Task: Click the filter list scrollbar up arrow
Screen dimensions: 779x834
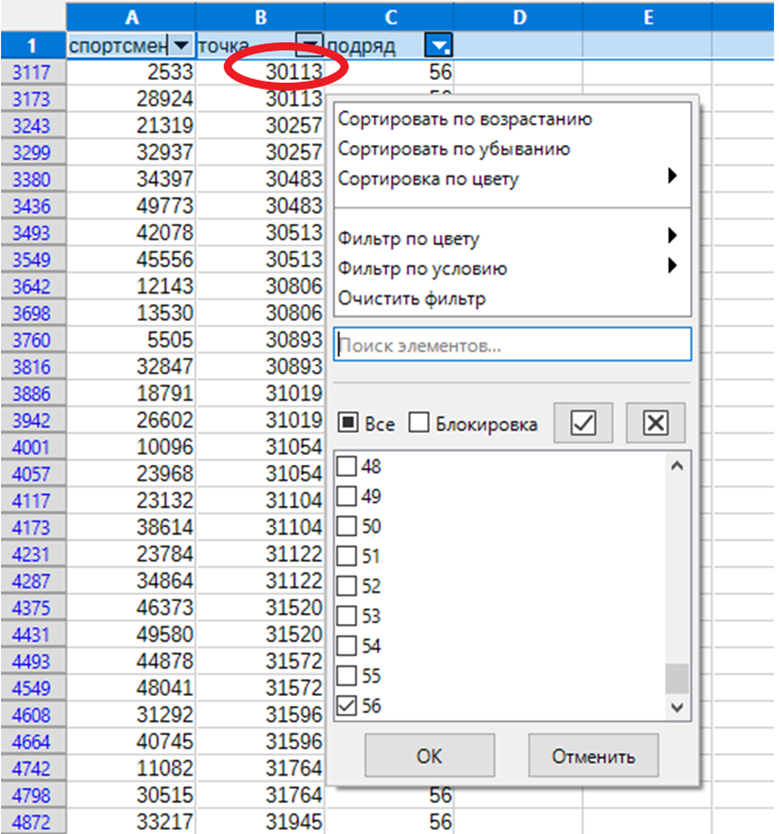Action: (677, 465)
